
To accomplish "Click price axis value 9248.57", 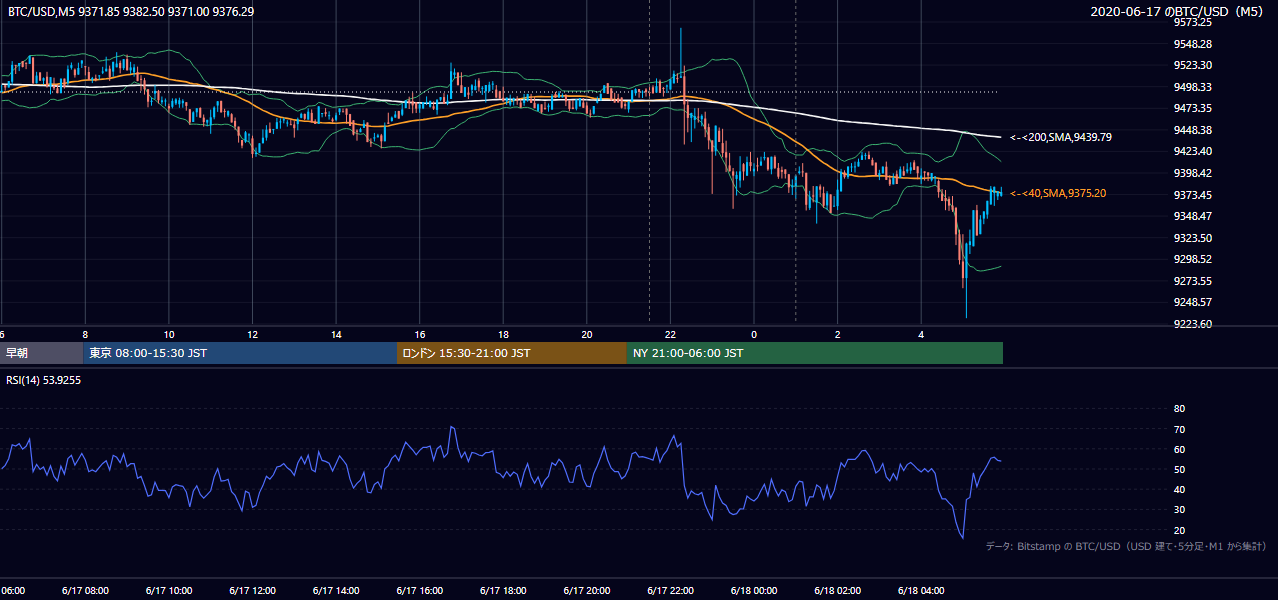I will [x=1193, y=302].
